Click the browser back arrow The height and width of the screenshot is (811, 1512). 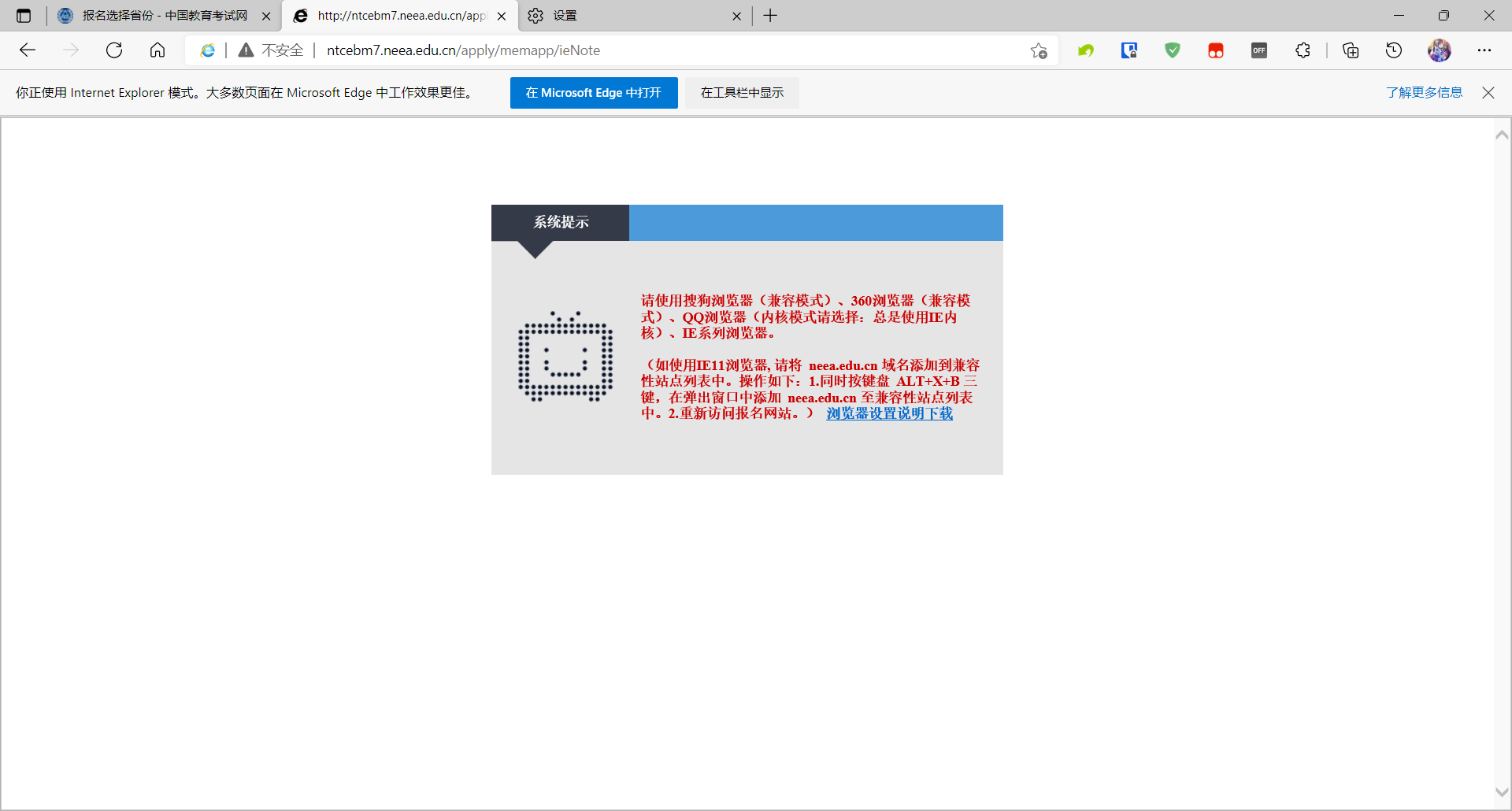pos(28,50)
